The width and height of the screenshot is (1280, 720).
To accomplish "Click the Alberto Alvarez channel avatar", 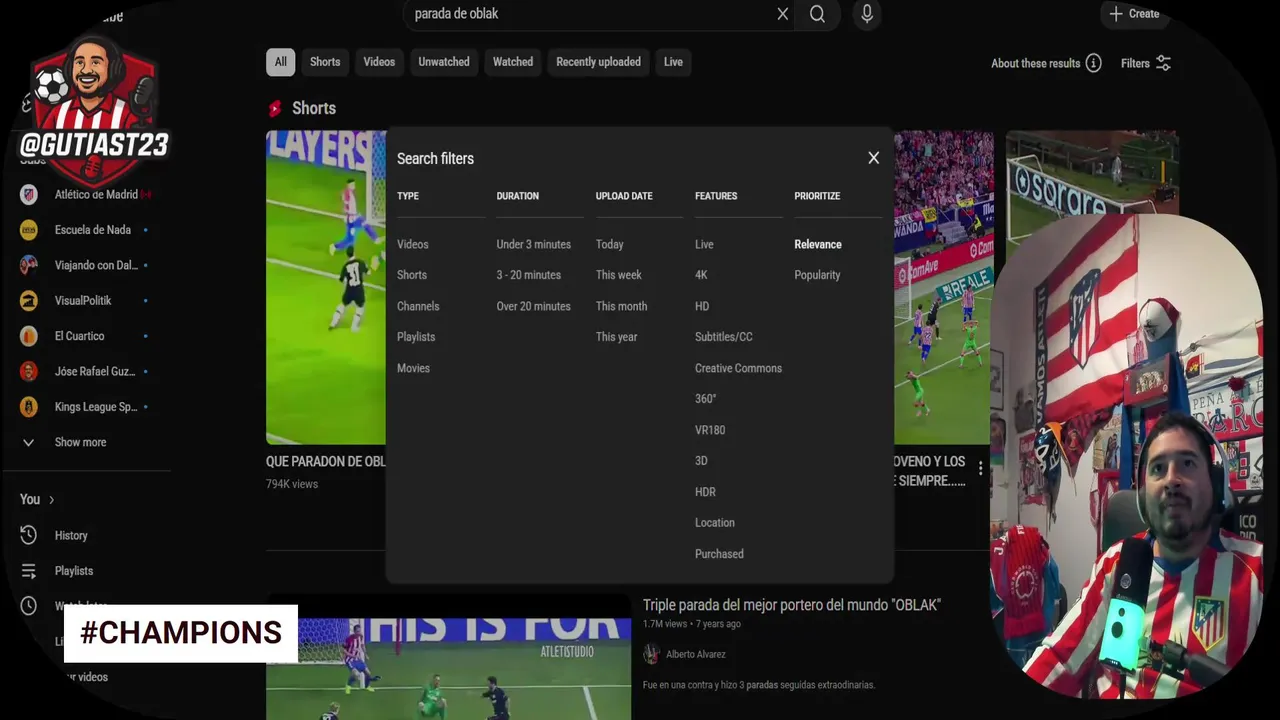I will tap(652, 654).
